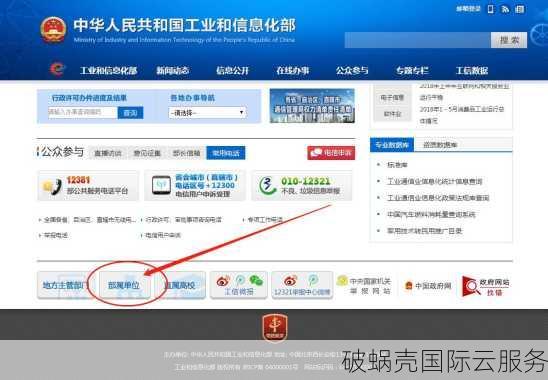
Task: Click 电信用户申诉受理 12300 card
Action: [x=195, y=186]
